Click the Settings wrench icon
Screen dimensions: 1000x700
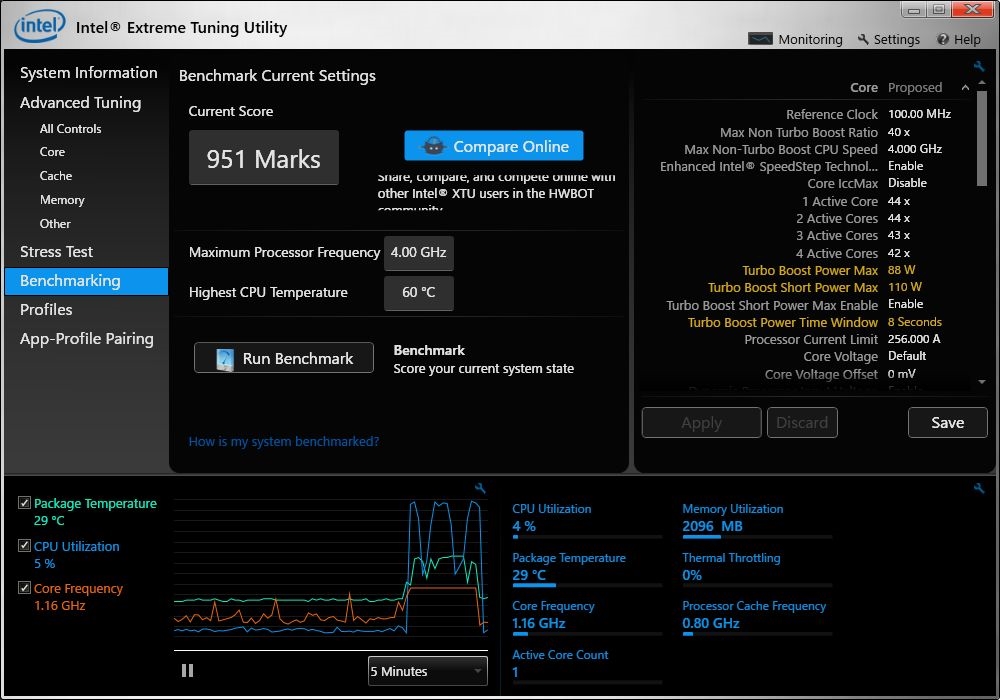pos(863,39)
